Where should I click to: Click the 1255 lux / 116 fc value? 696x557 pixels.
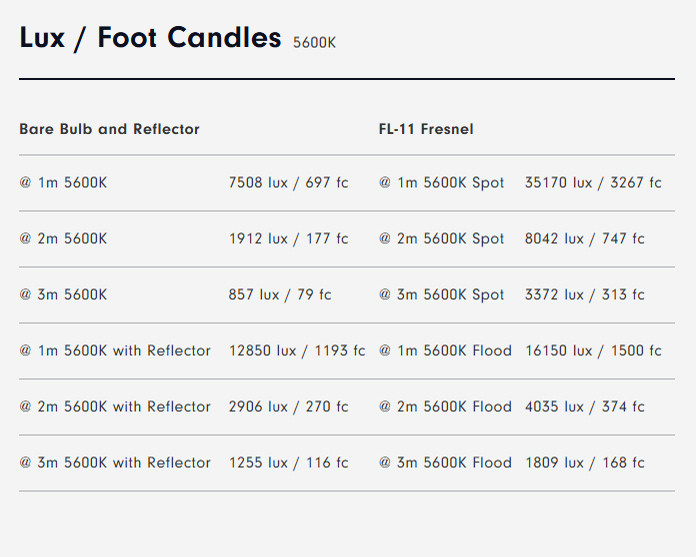(x=289, y=462)
